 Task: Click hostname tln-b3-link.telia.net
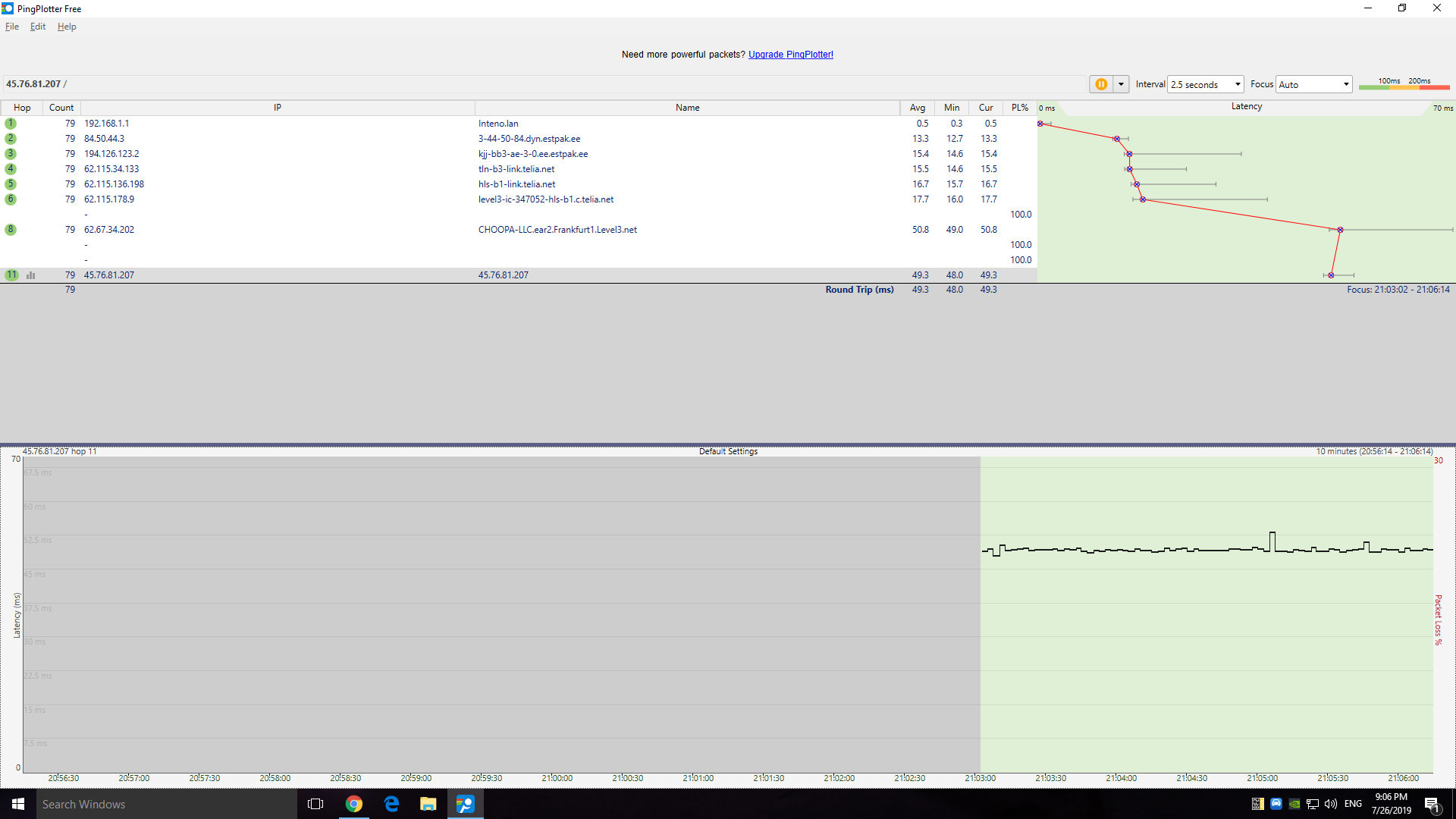click(x=516, y=169)
